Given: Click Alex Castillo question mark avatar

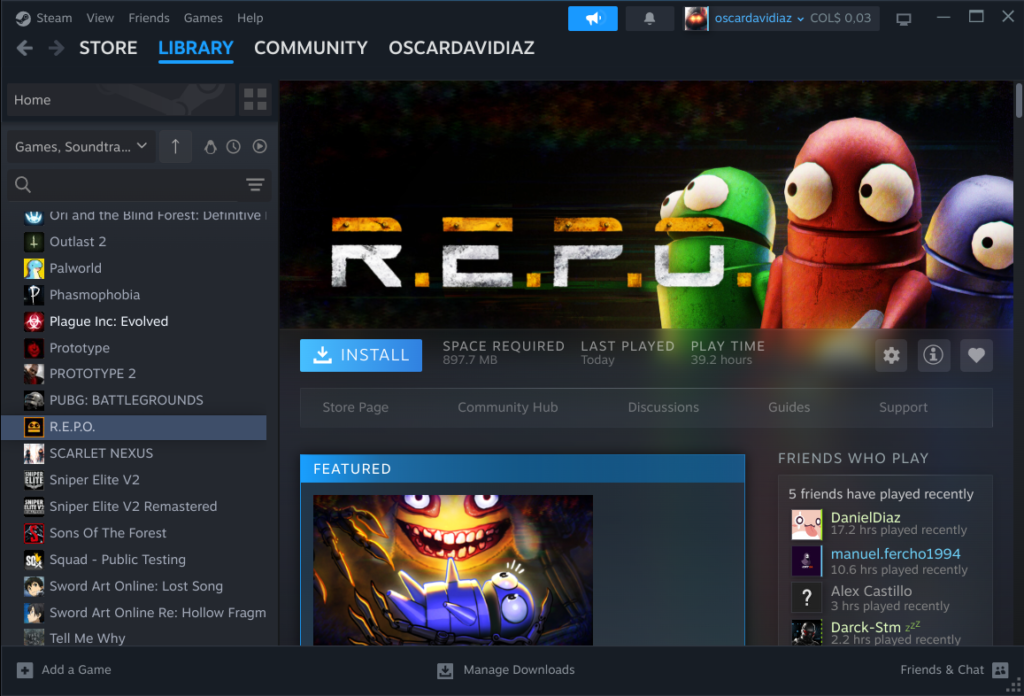Looking at the screenshot, I should click(807, 597).
